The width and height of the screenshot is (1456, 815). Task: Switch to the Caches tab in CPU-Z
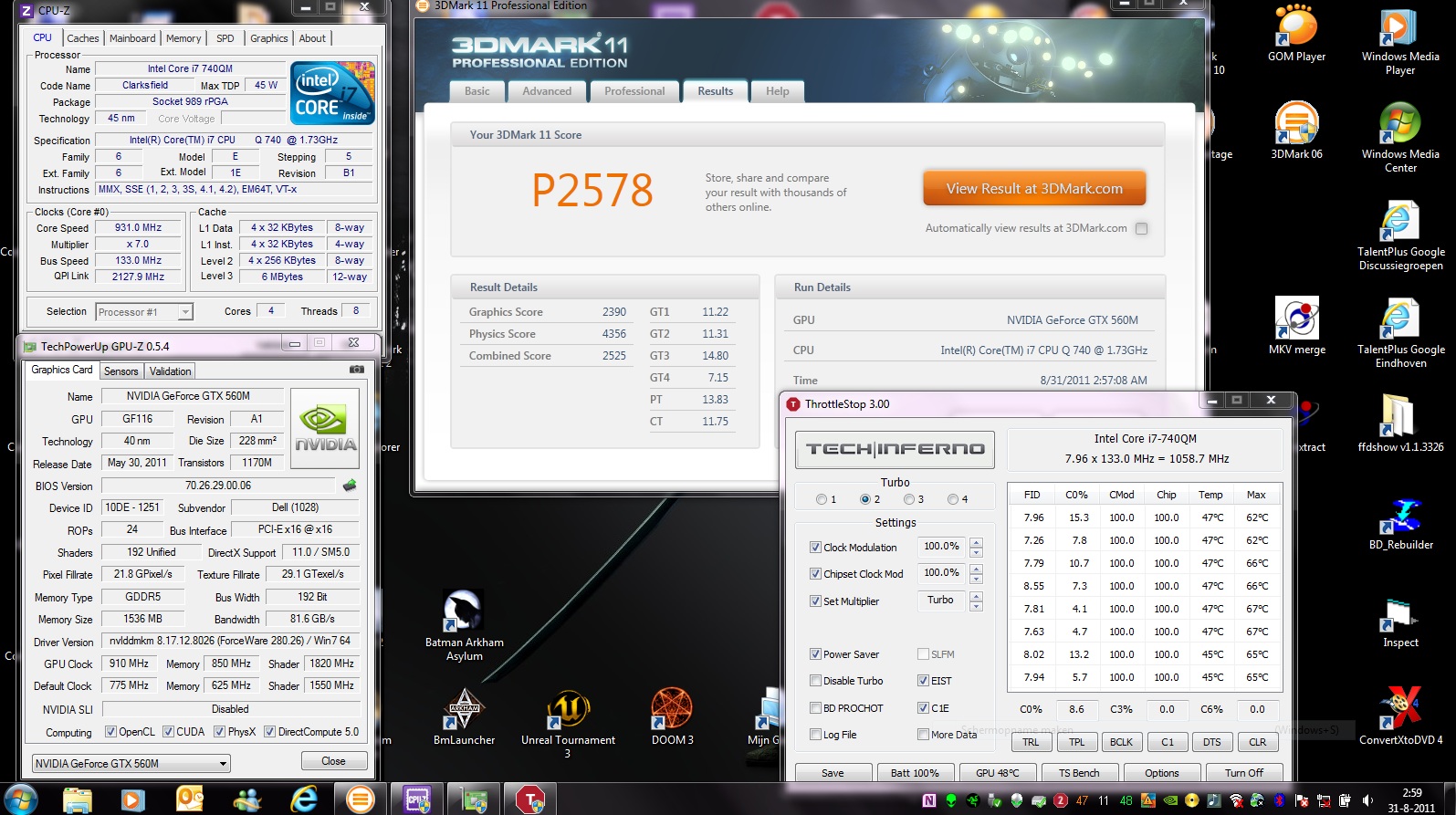click(x=82, y=38)
